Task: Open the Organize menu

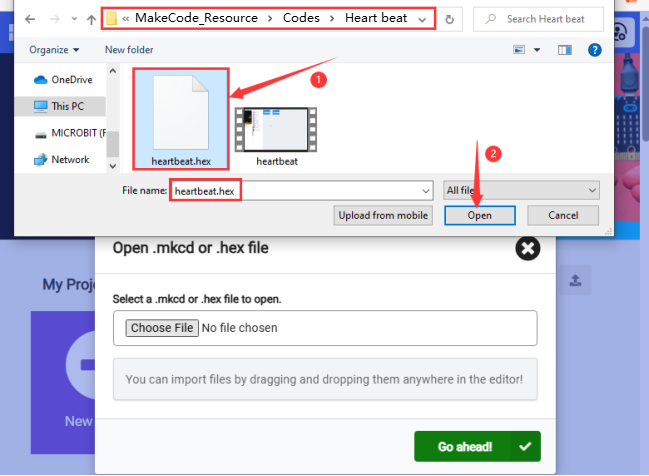Action: click(54, 50)
